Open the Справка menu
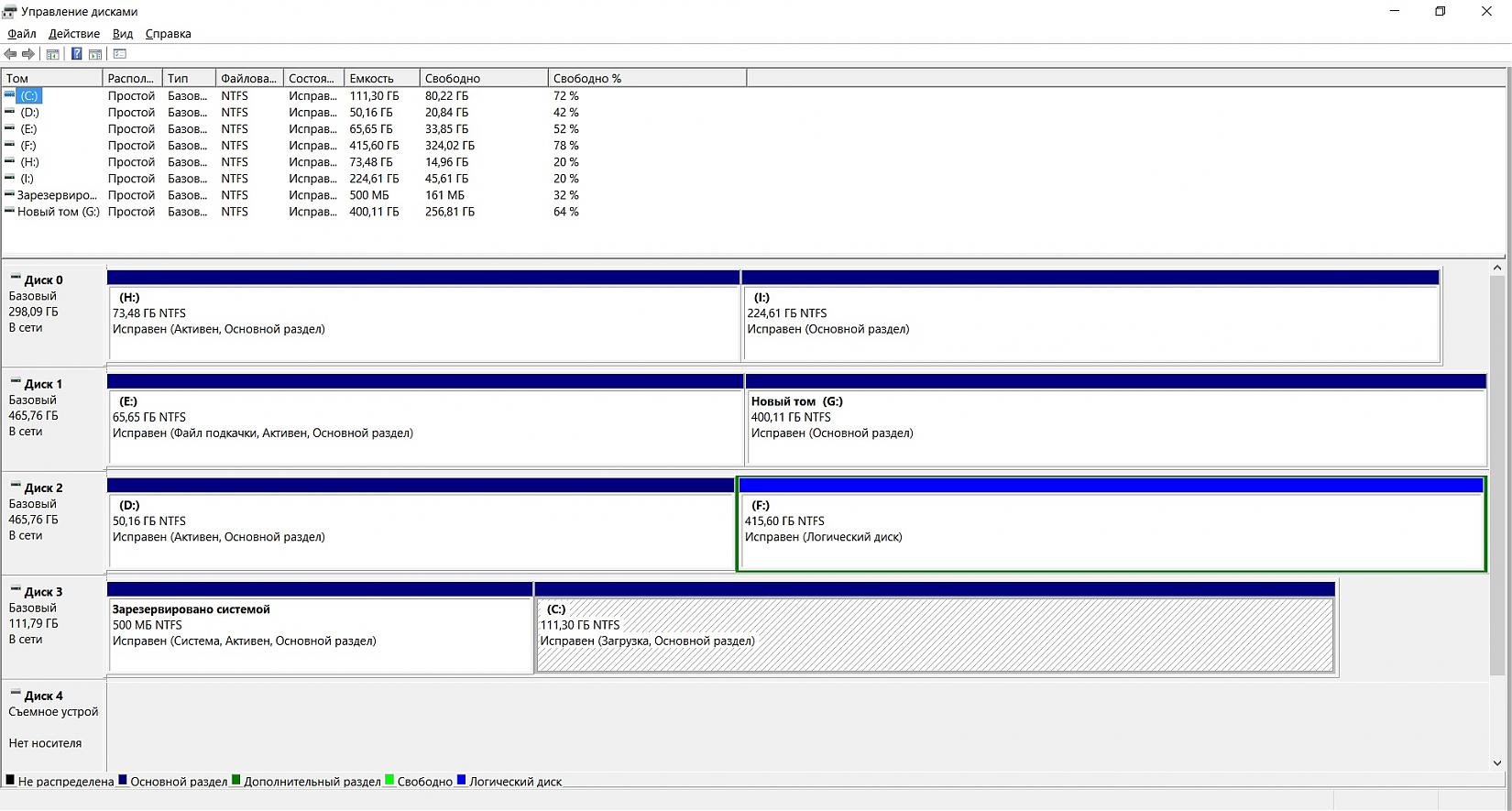Viewport: 1512px width, 811px height. [169, 34]
